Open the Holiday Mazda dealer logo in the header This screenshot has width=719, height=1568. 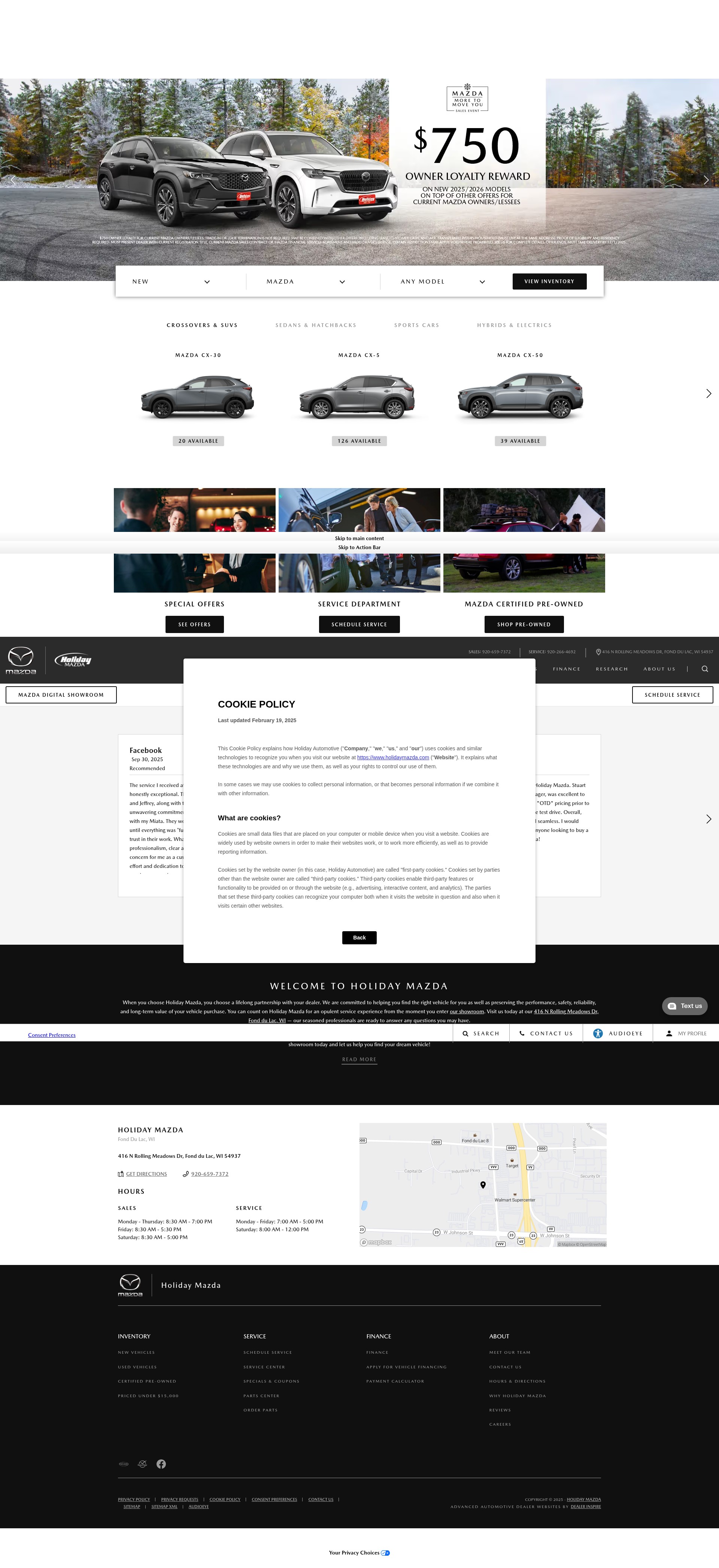pyautogui.click(x=73, y=660)
